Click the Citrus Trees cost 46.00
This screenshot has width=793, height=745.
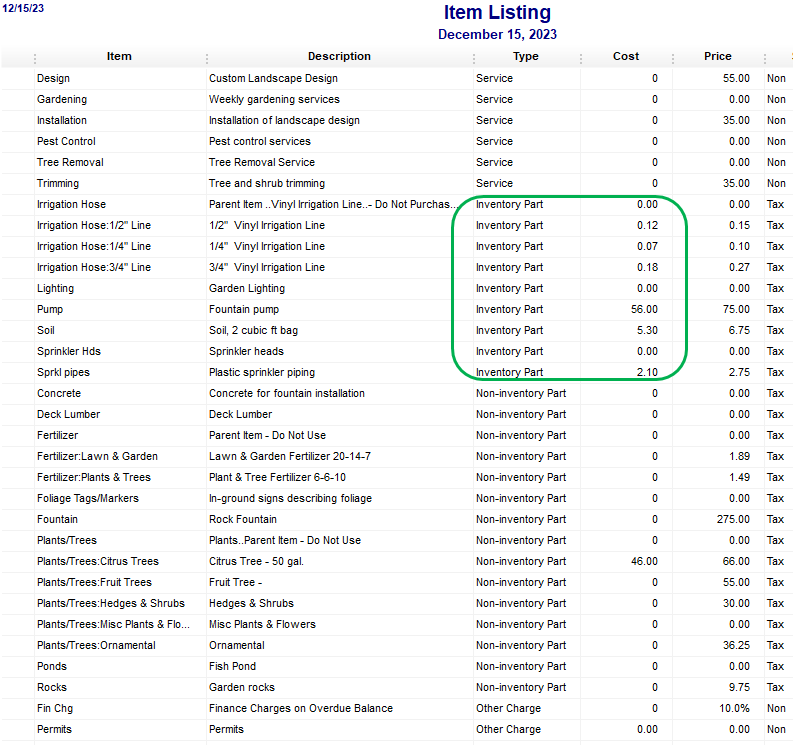point(644,561)
